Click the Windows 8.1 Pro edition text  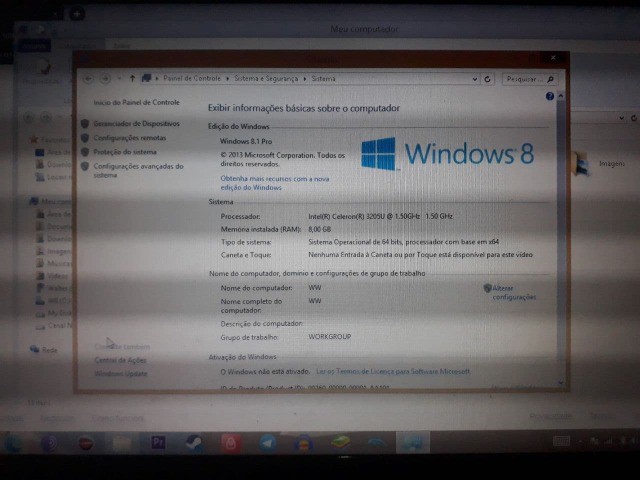(246, 141)
